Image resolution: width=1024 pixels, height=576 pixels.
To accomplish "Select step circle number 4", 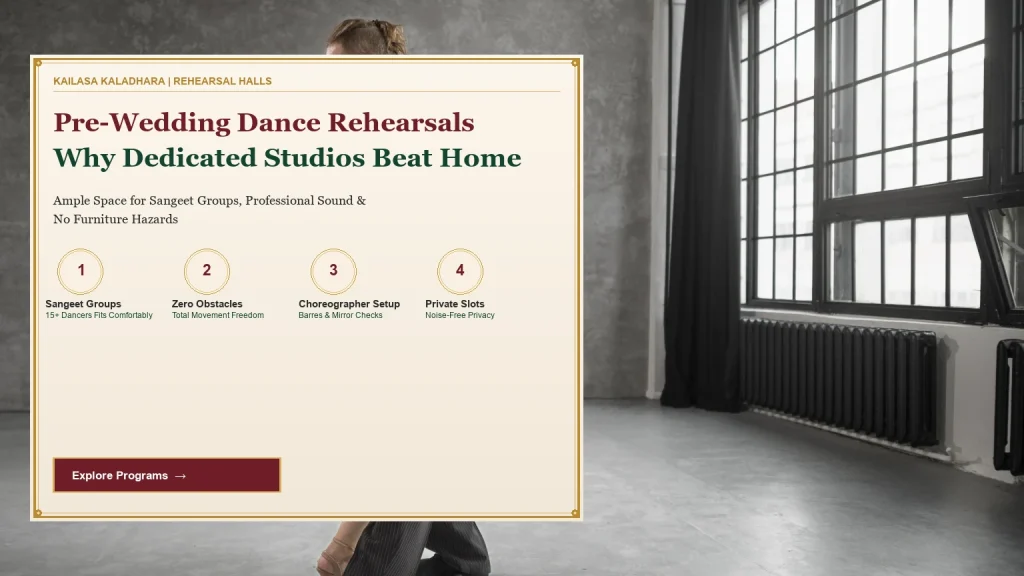I will [460, 271].
